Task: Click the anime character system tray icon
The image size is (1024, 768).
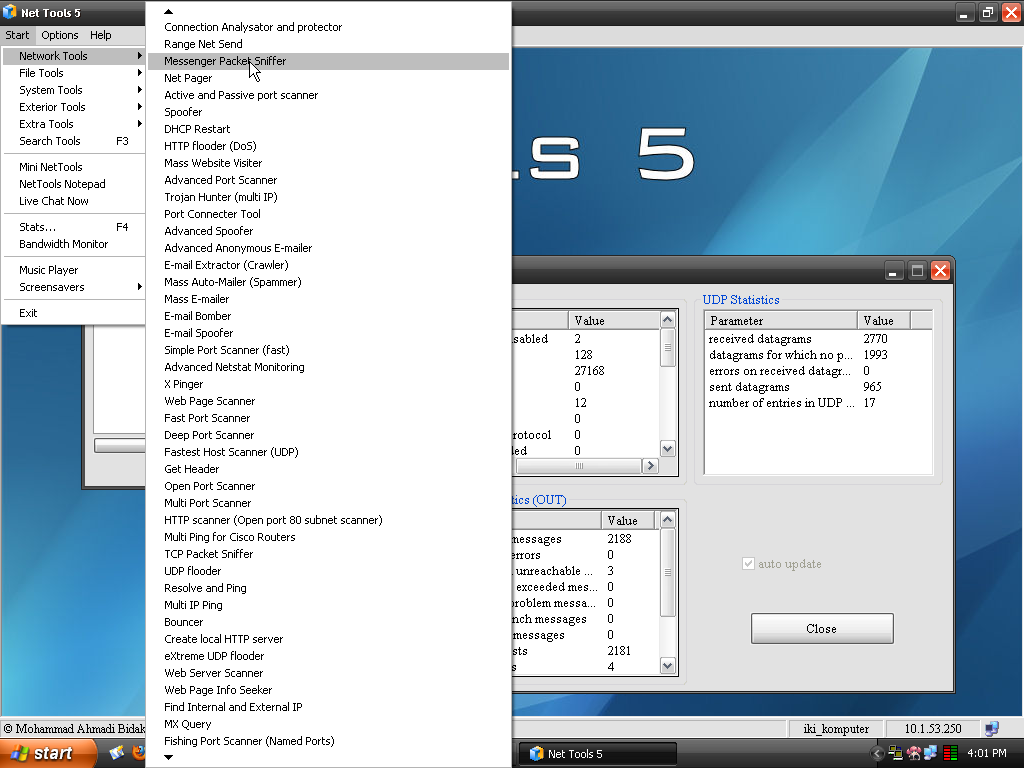Action: pos(913,753)
